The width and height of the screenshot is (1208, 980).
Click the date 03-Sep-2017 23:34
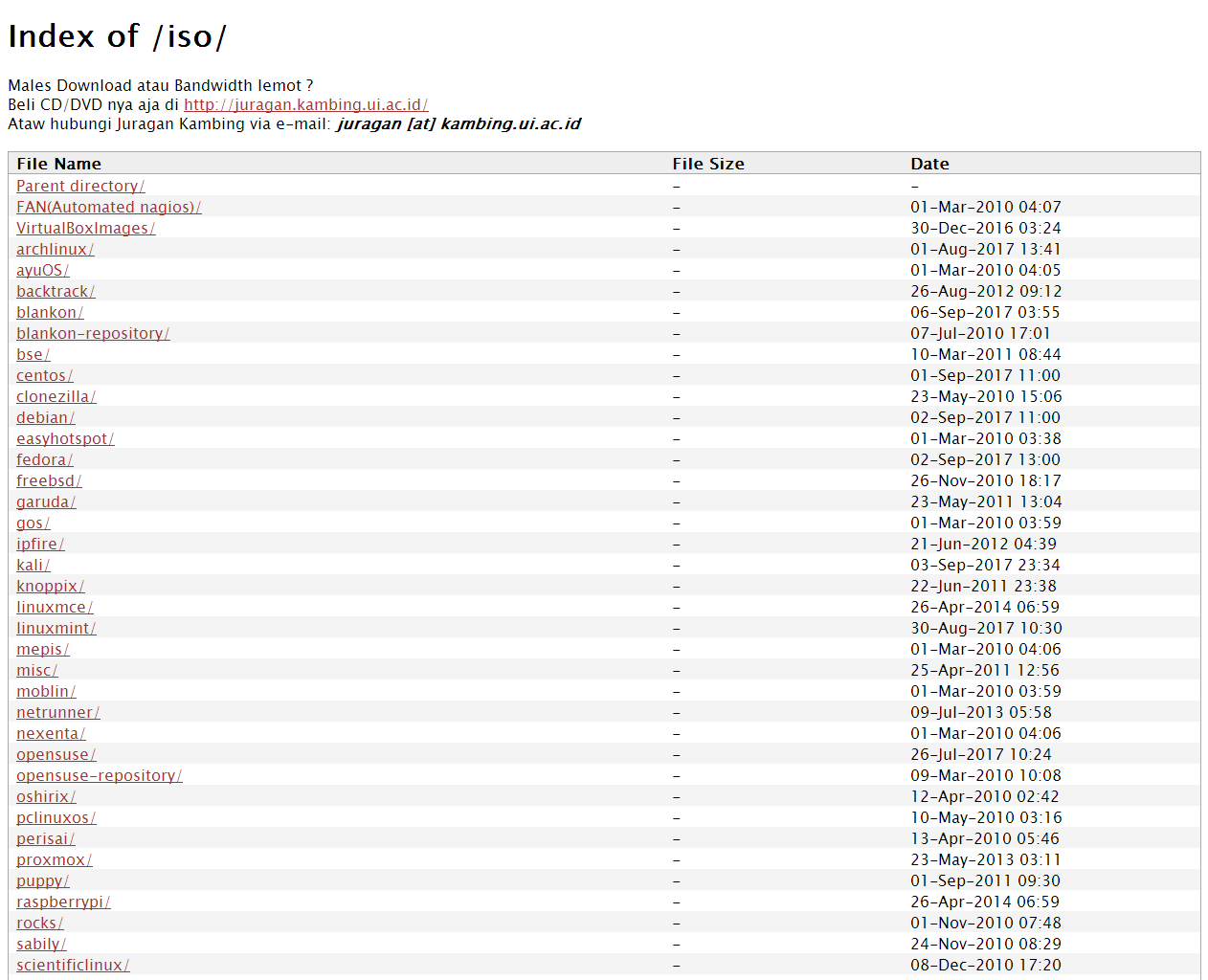[985, 565]
